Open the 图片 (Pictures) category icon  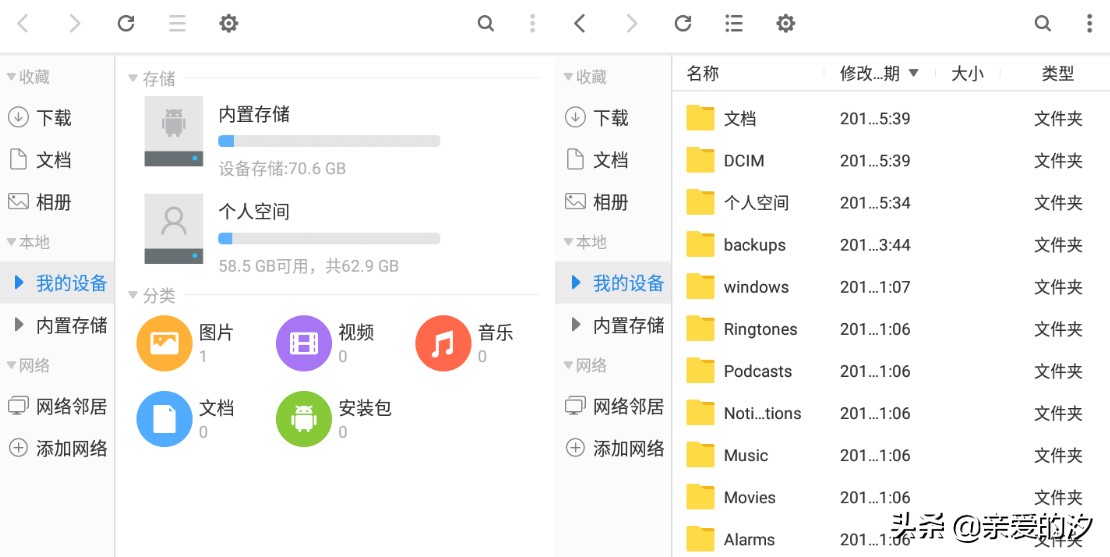pyautogui.click(x=164, y=343)
